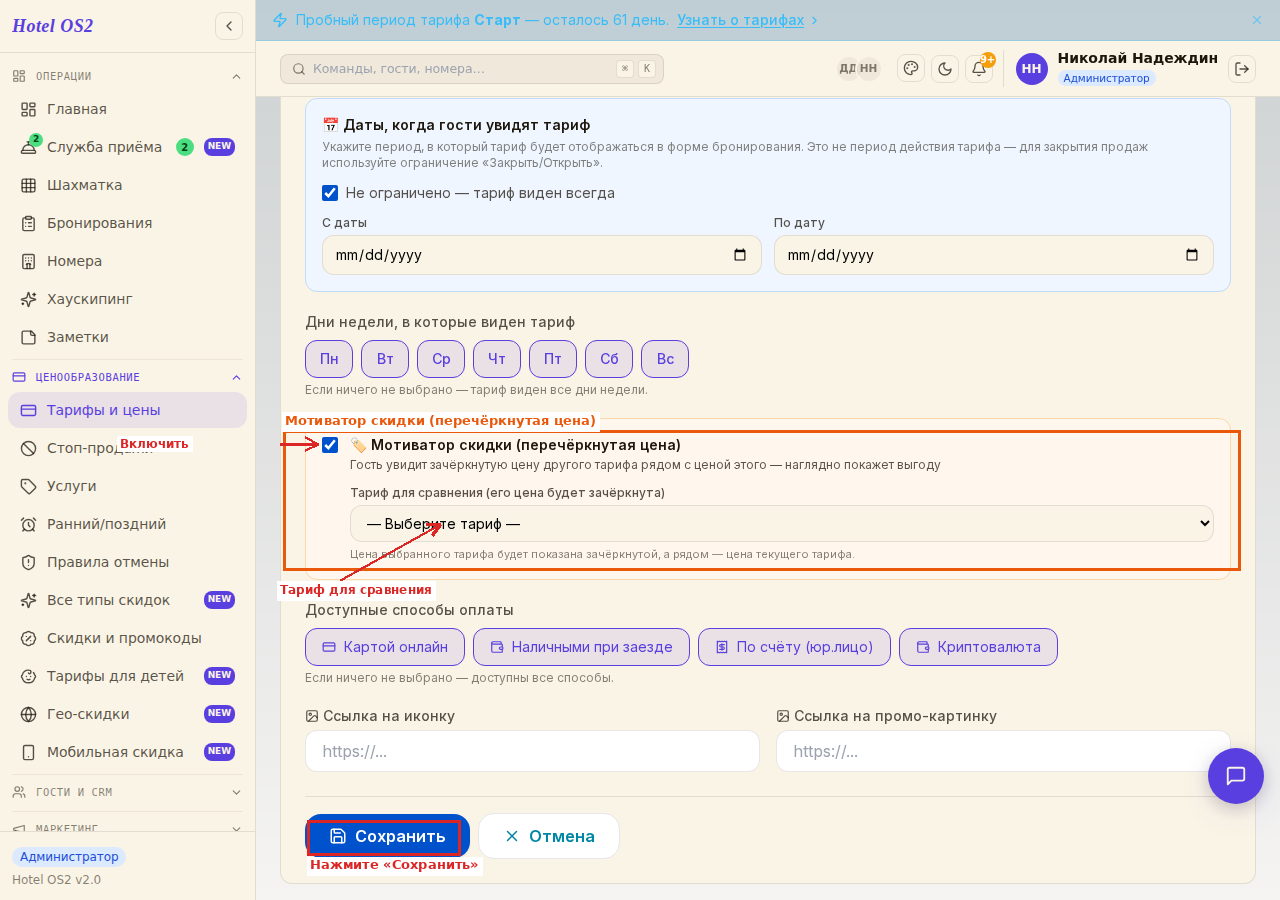The image size is (1280, 900).
Task: Uncheck Не ограничено — тариф виден всегда
Action: tap(330, 193)
